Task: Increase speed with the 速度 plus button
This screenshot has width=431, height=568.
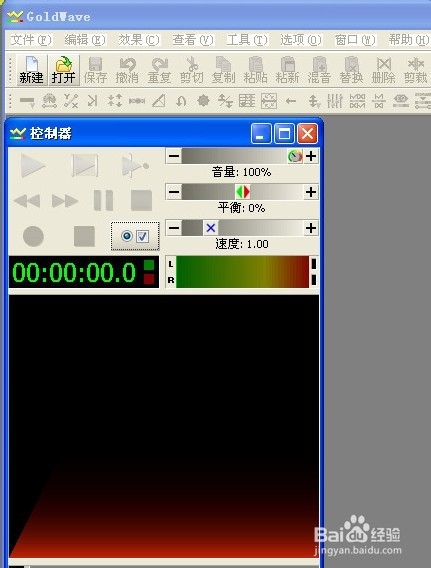Action: tap(311, 228)
